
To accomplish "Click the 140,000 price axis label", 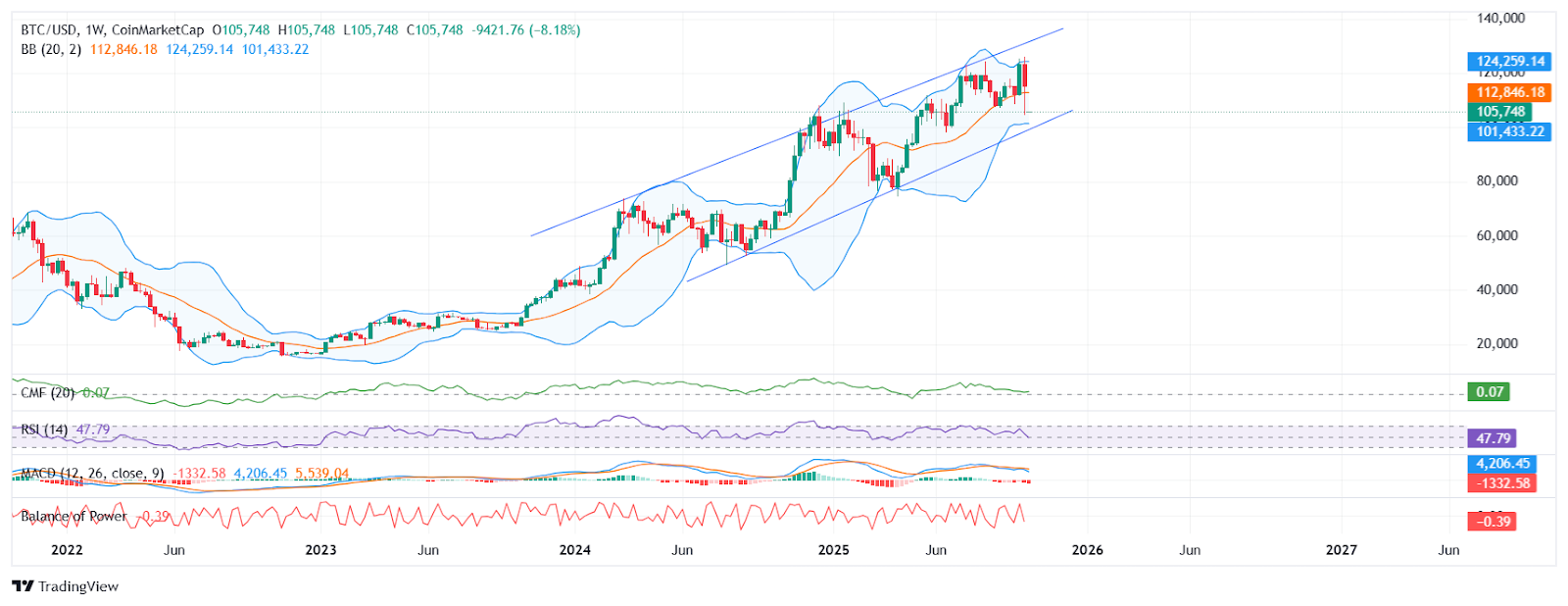I will pyautogui.click(x=1500, y=18).
